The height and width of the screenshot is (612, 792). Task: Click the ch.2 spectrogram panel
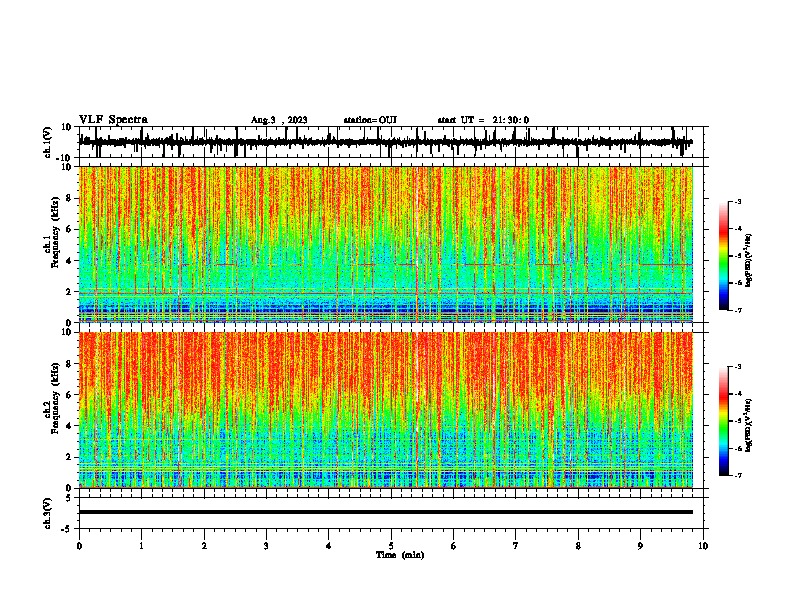tap(386, 410)
